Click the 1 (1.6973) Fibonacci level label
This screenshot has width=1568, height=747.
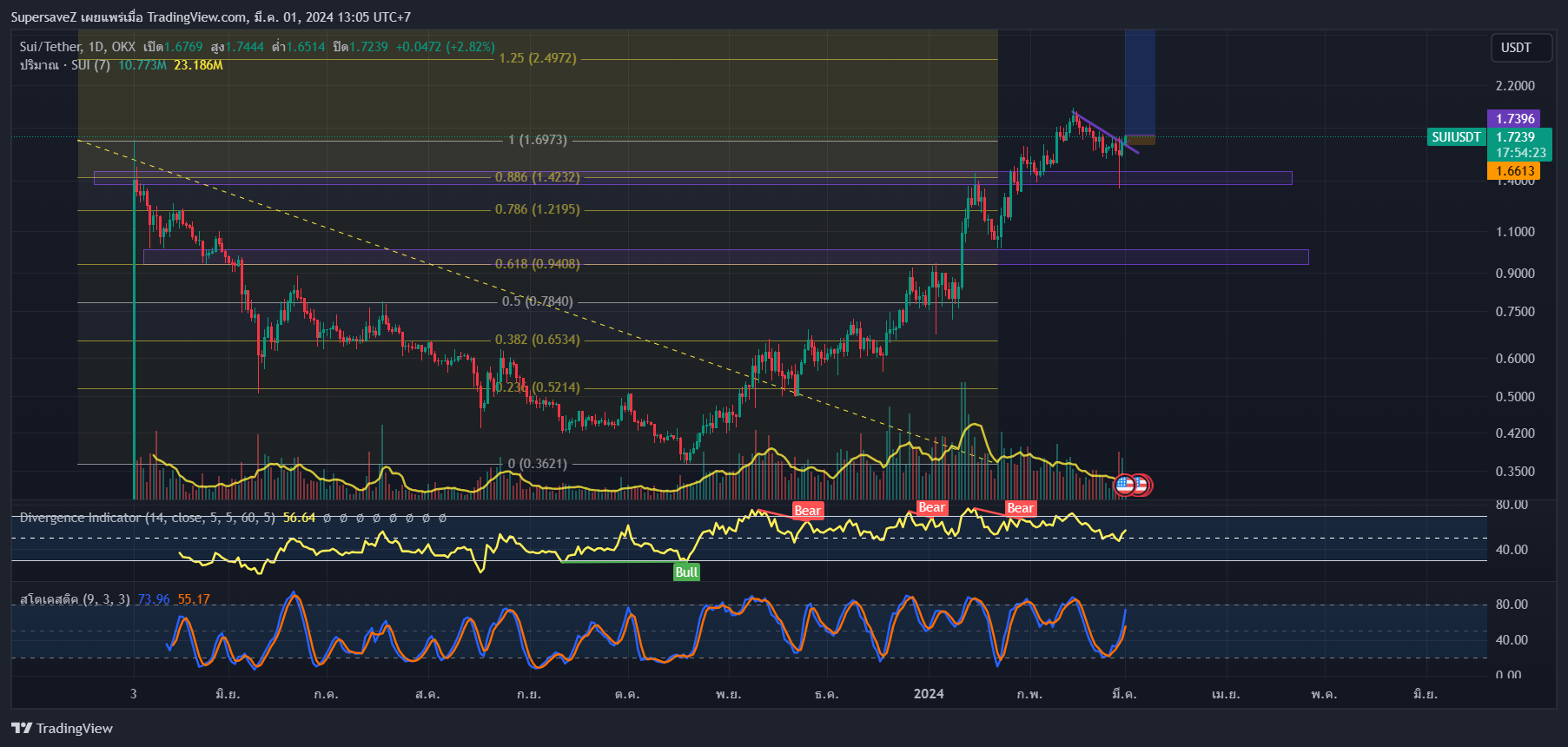pyautogui.click(x=538, y=140)
